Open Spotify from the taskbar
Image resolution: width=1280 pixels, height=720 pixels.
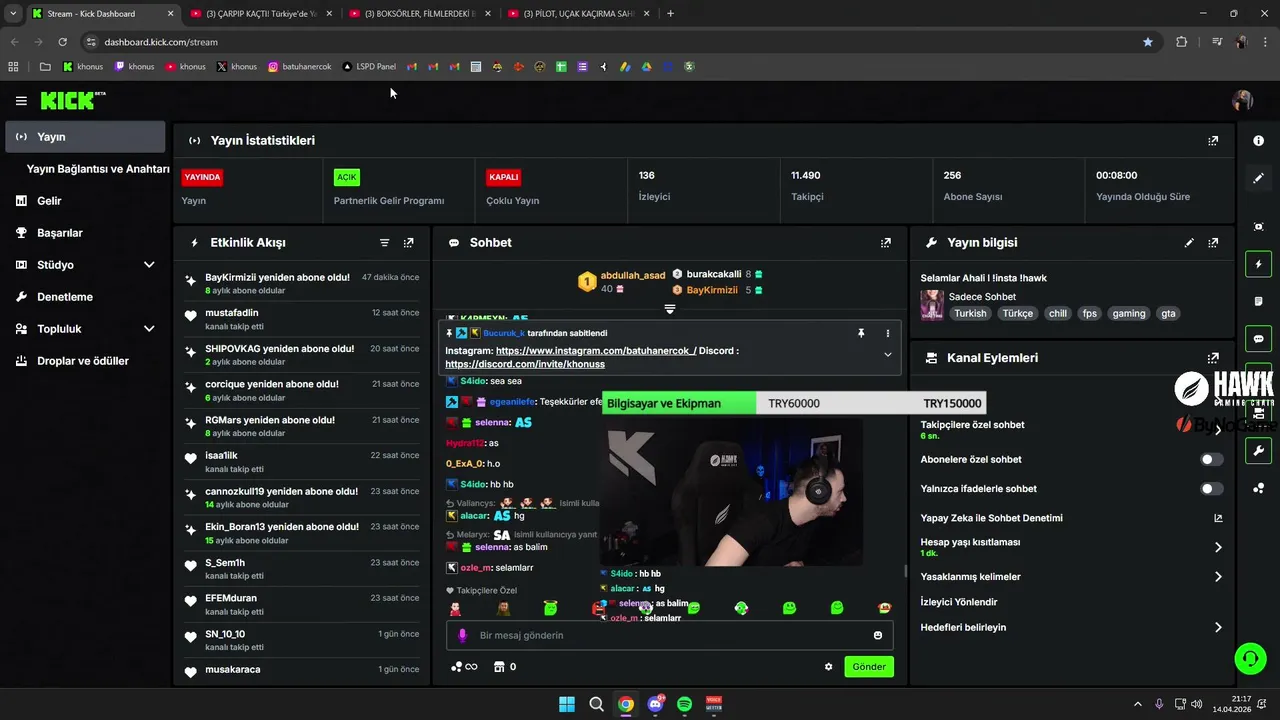point(684,704)
